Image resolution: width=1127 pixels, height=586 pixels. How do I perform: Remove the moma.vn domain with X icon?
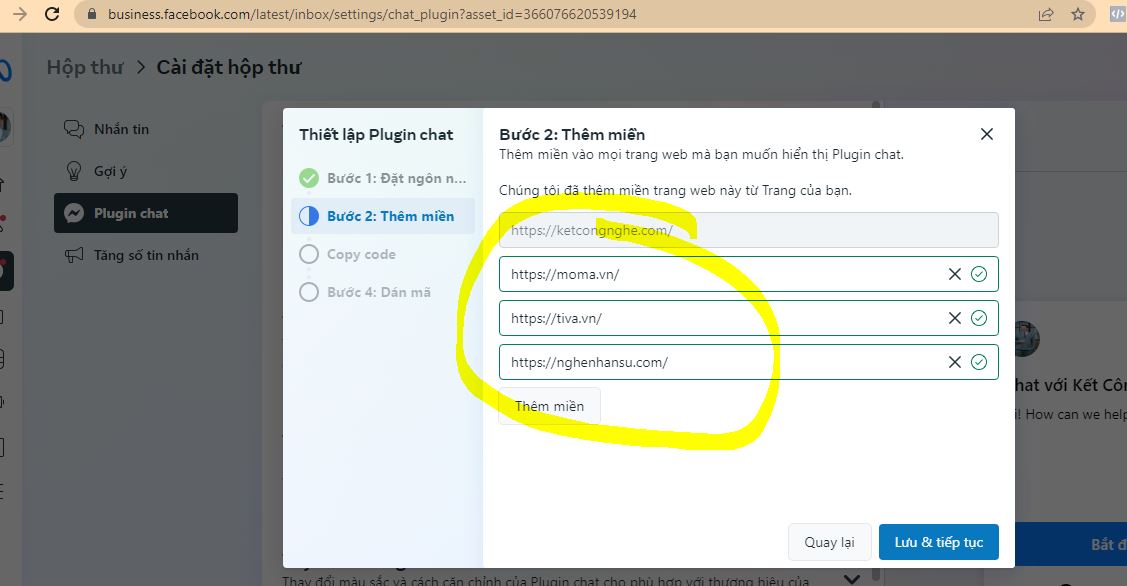(x=955, y=274)
